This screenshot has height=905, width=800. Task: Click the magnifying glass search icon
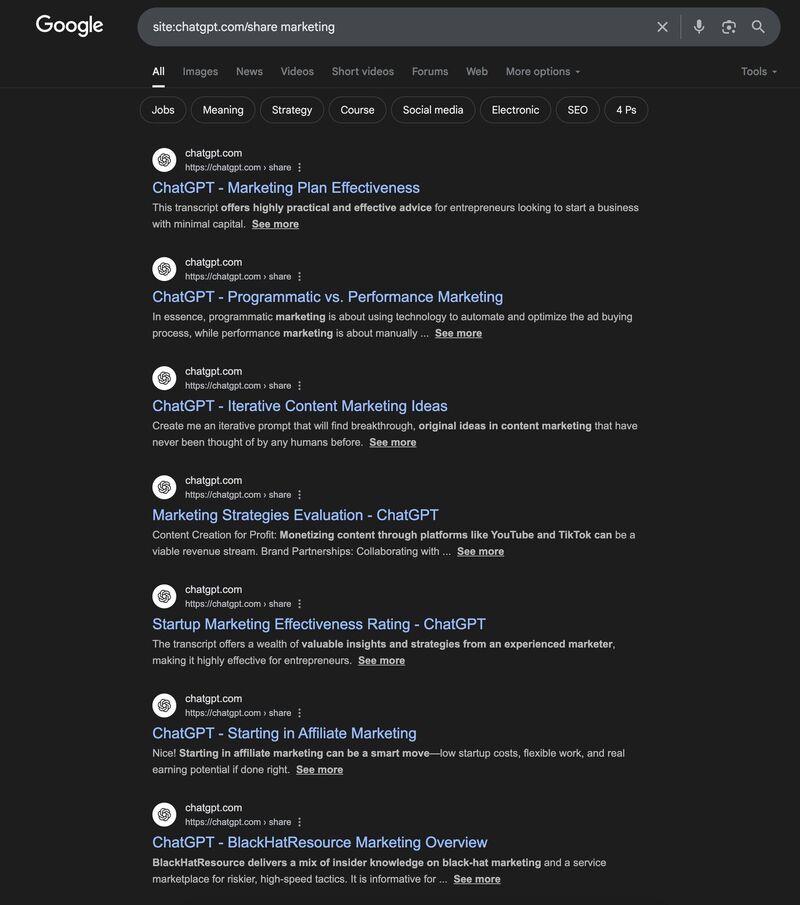coord(758,27)
